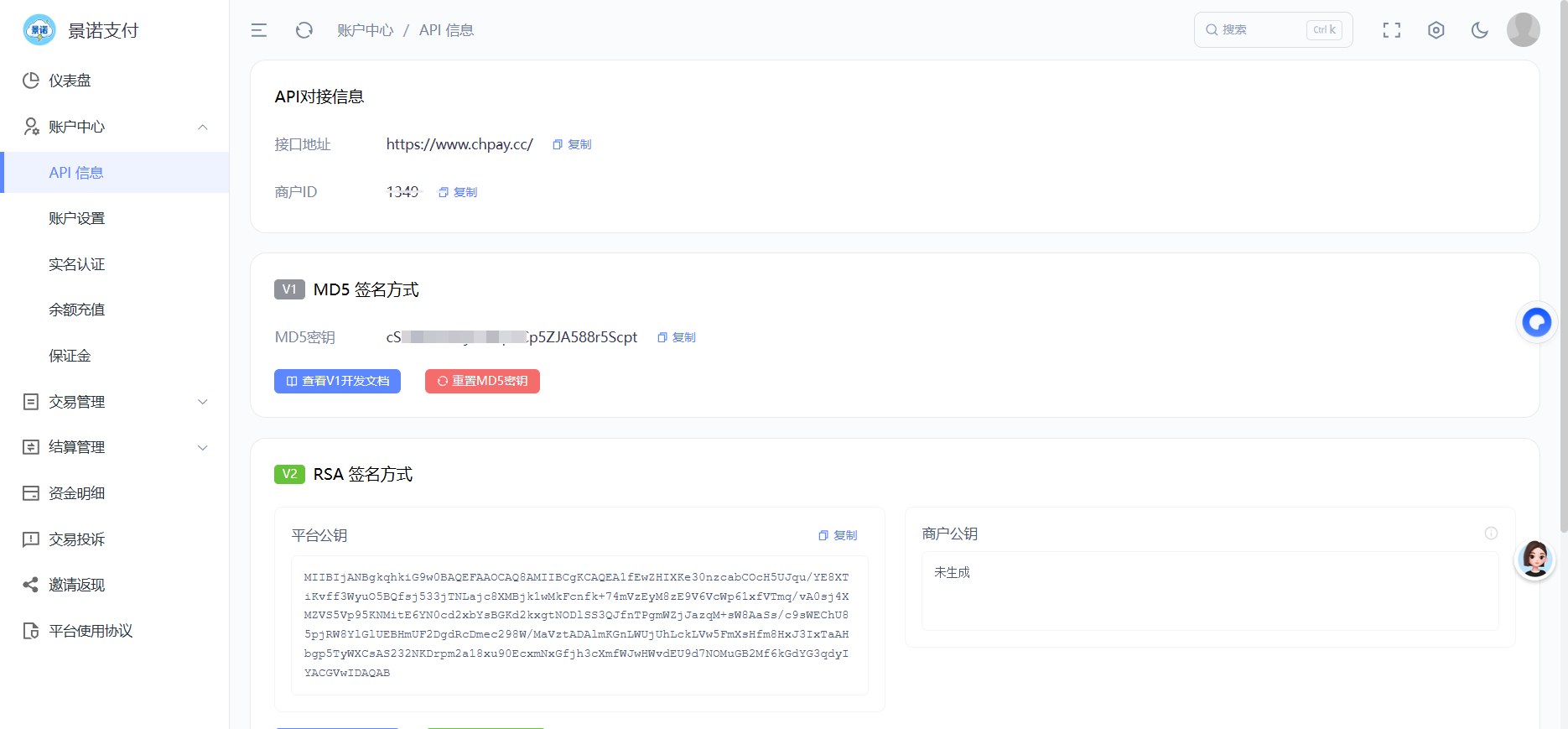
Task: Open the user avatar menu
Action: coord(1524,30)
